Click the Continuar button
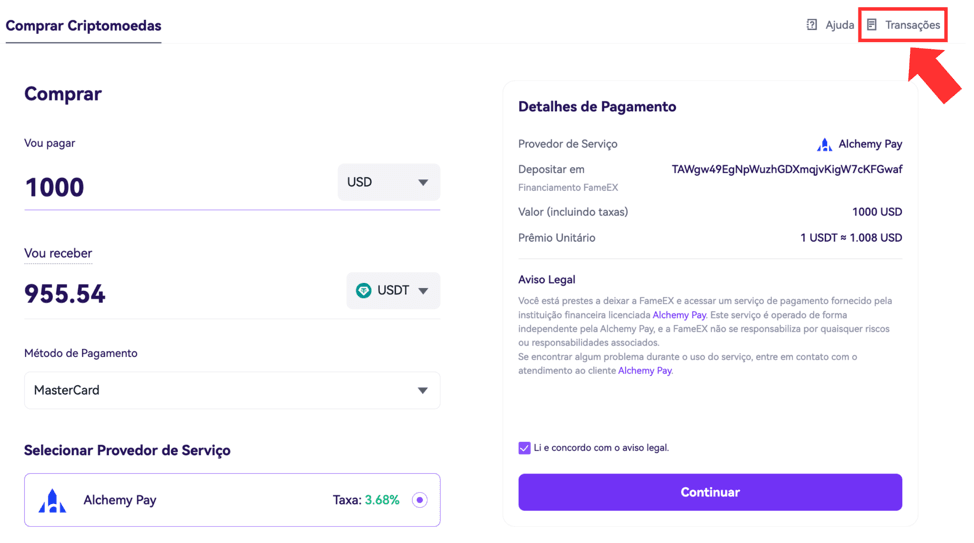974x543 pixels. (x=710, y=492)
